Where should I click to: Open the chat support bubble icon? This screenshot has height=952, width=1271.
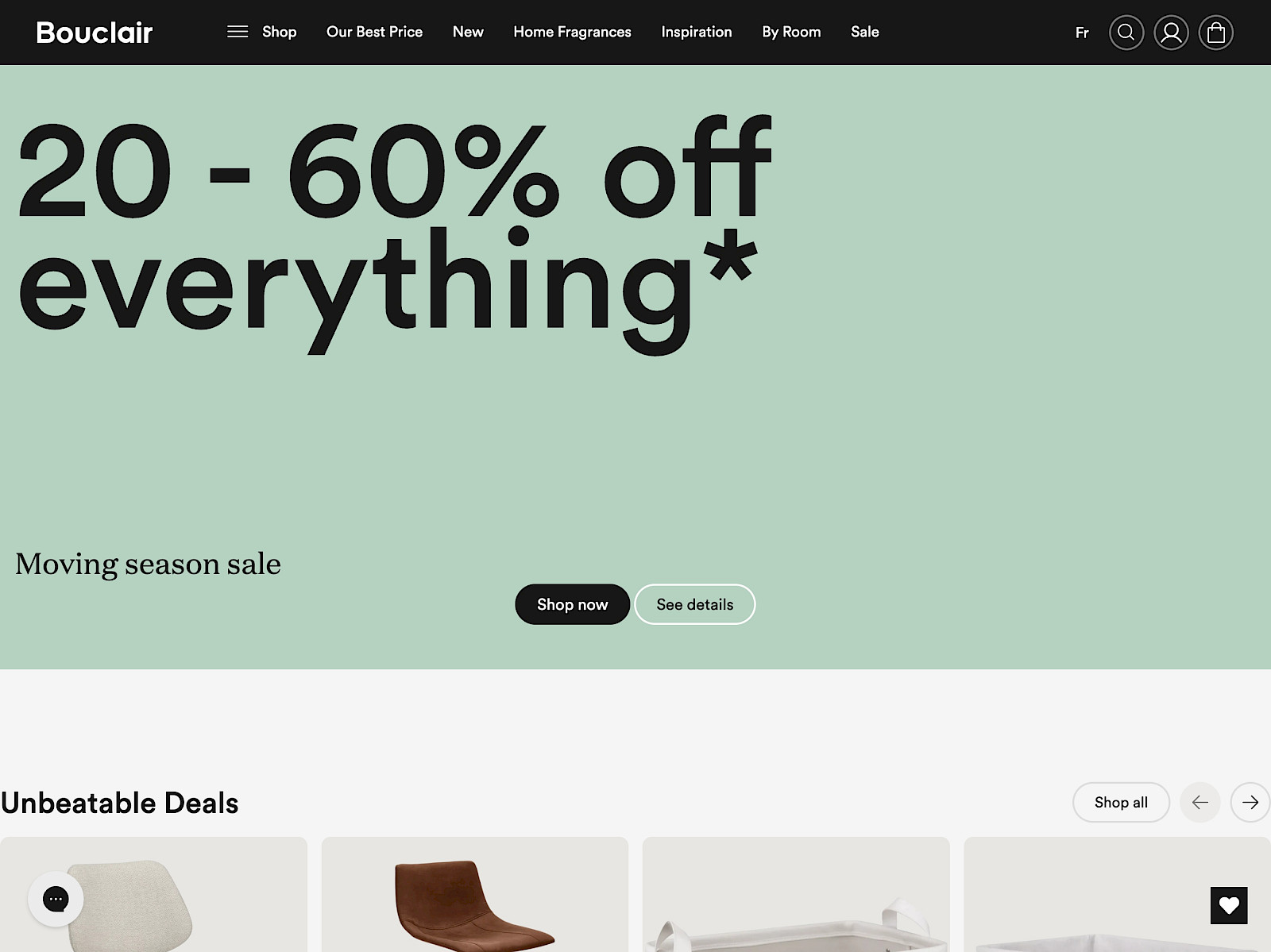tap(56, 899)
